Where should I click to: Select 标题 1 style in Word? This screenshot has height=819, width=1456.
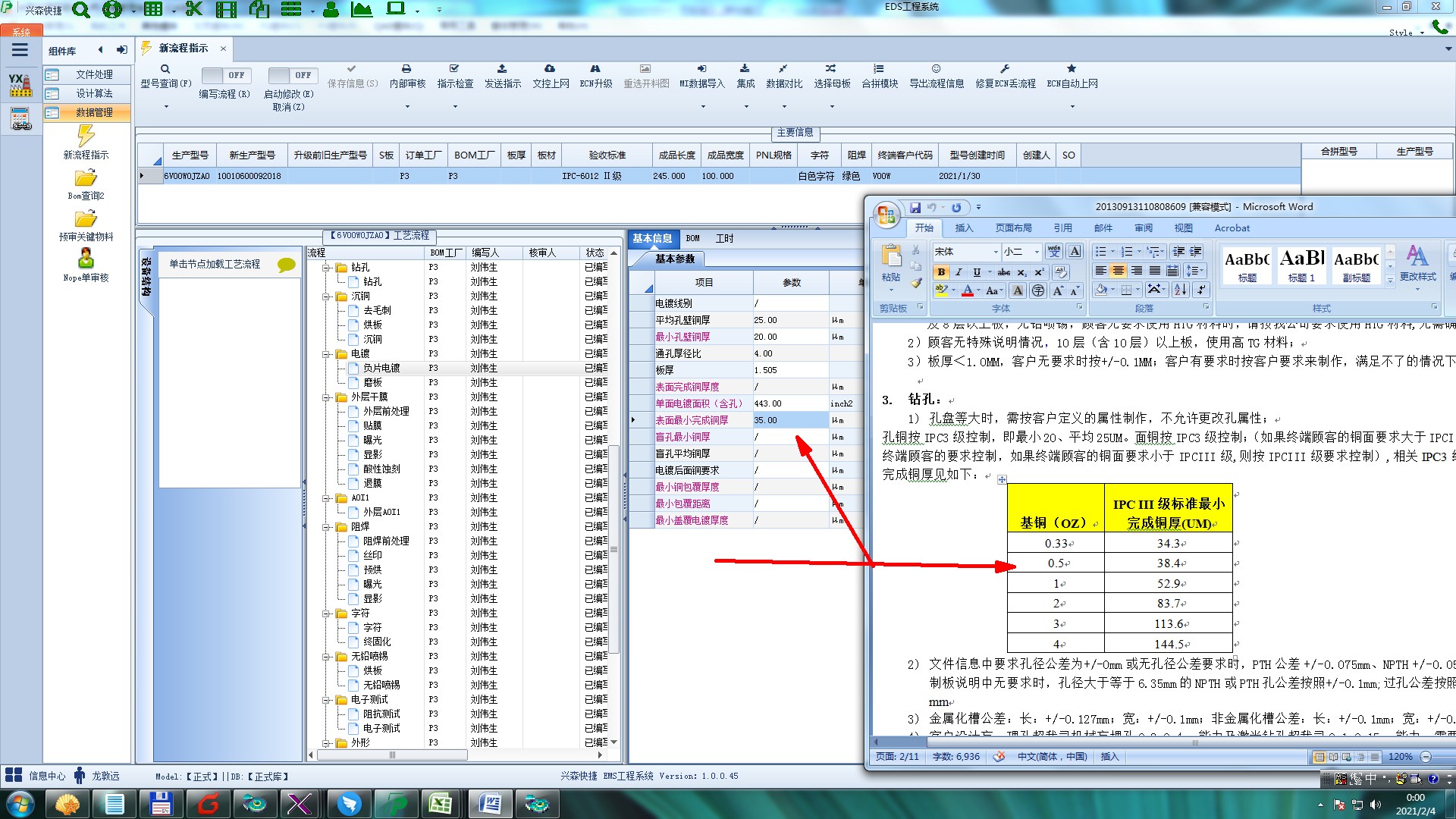(x=1301, y=265)
